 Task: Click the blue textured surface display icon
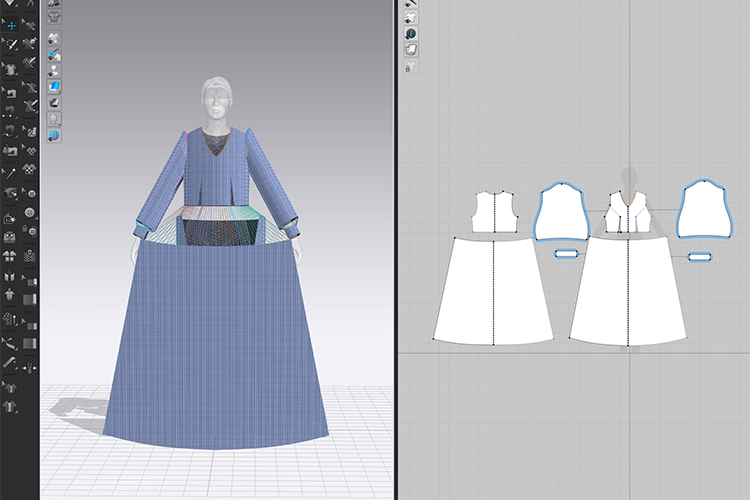coord(53,86)
